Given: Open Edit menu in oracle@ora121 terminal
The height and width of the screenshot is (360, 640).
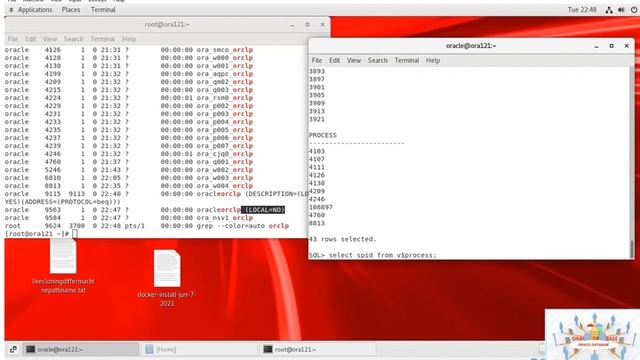Looking at the screenshot, I should [x=334, y=60].
